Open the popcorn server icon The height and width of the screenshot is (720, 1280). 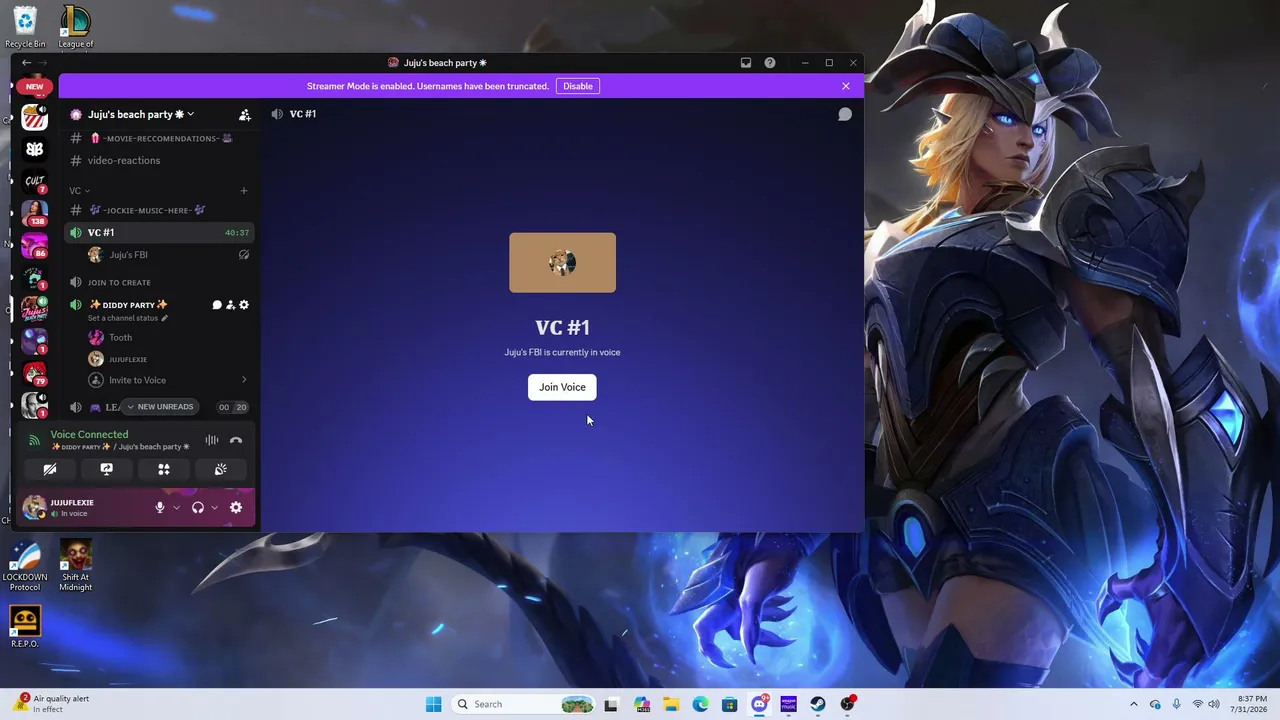click(x=35, y=118)
